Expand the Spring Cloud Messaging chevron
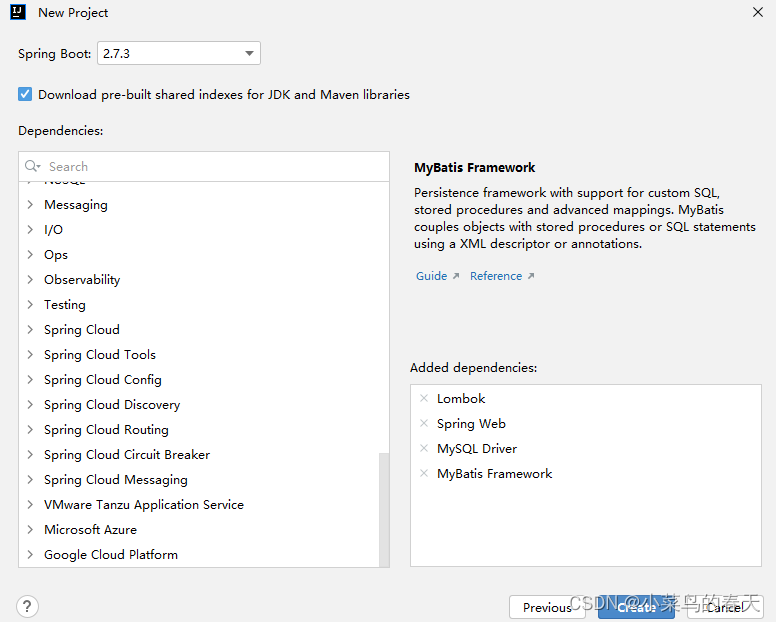This screenshot has height=622, width=776. (x=30, y=479)
